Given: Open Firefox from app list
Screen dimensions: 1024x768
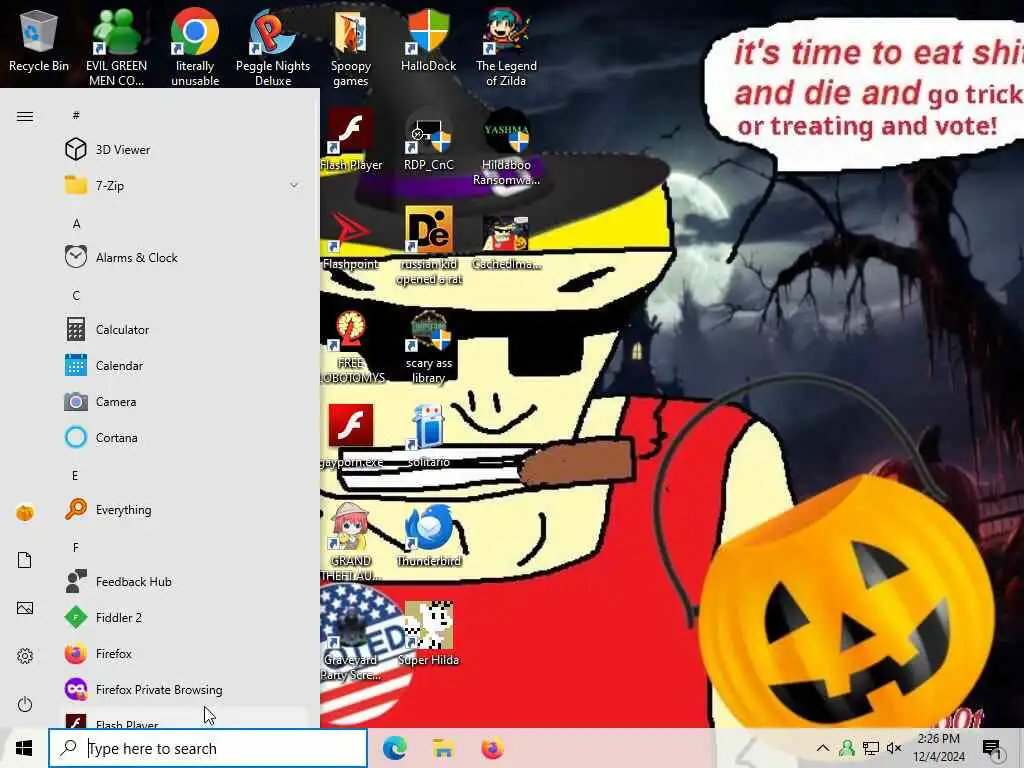Looking at the screenshot, I should tap(184, 653).
